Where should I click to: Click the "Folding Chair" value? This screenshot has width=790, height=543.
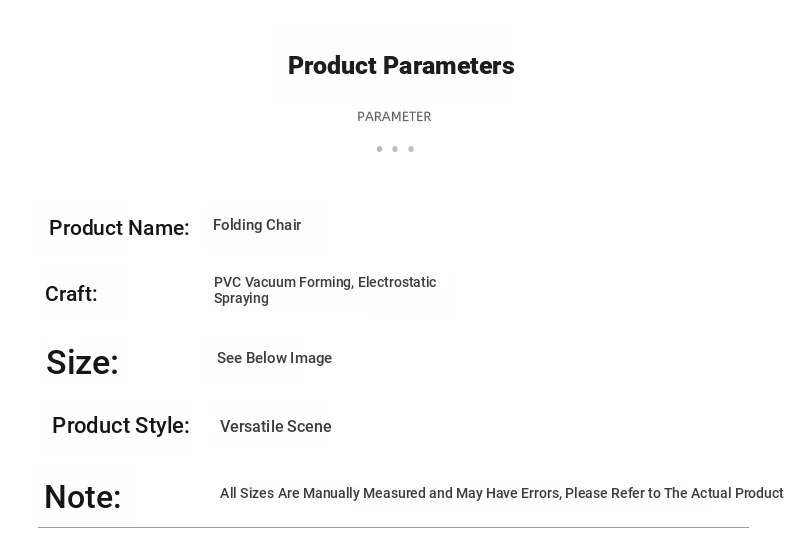tap(257, 225)
